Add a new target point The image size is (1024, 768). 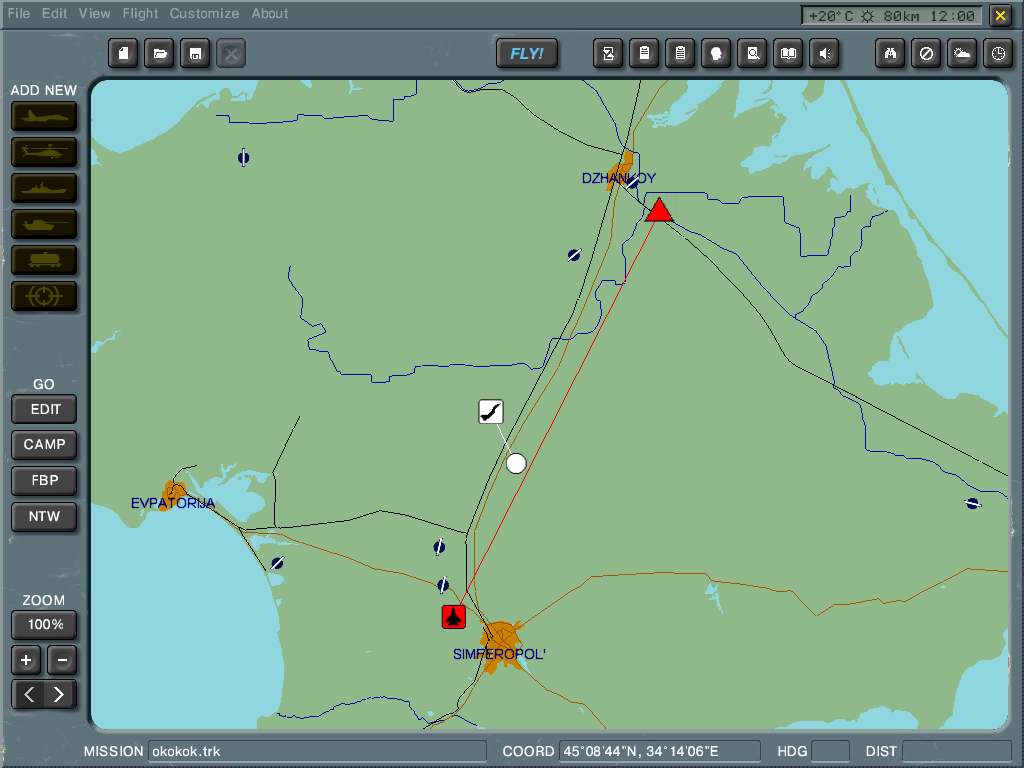[x=44, y=296]
